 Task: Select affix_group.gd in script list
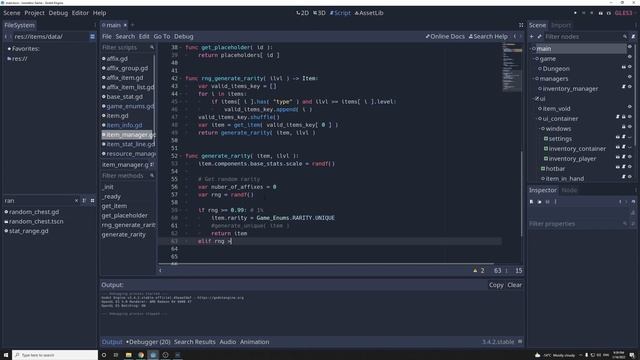(127, 68)
